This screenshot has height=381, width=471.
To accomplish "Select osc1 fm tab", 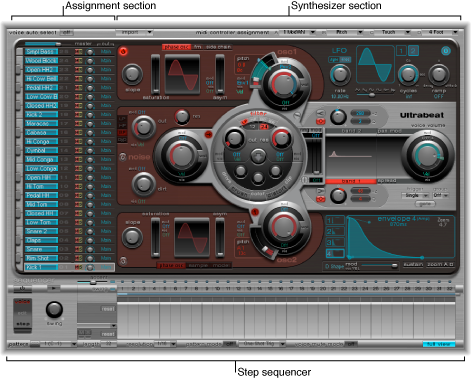I will (198, 47).
